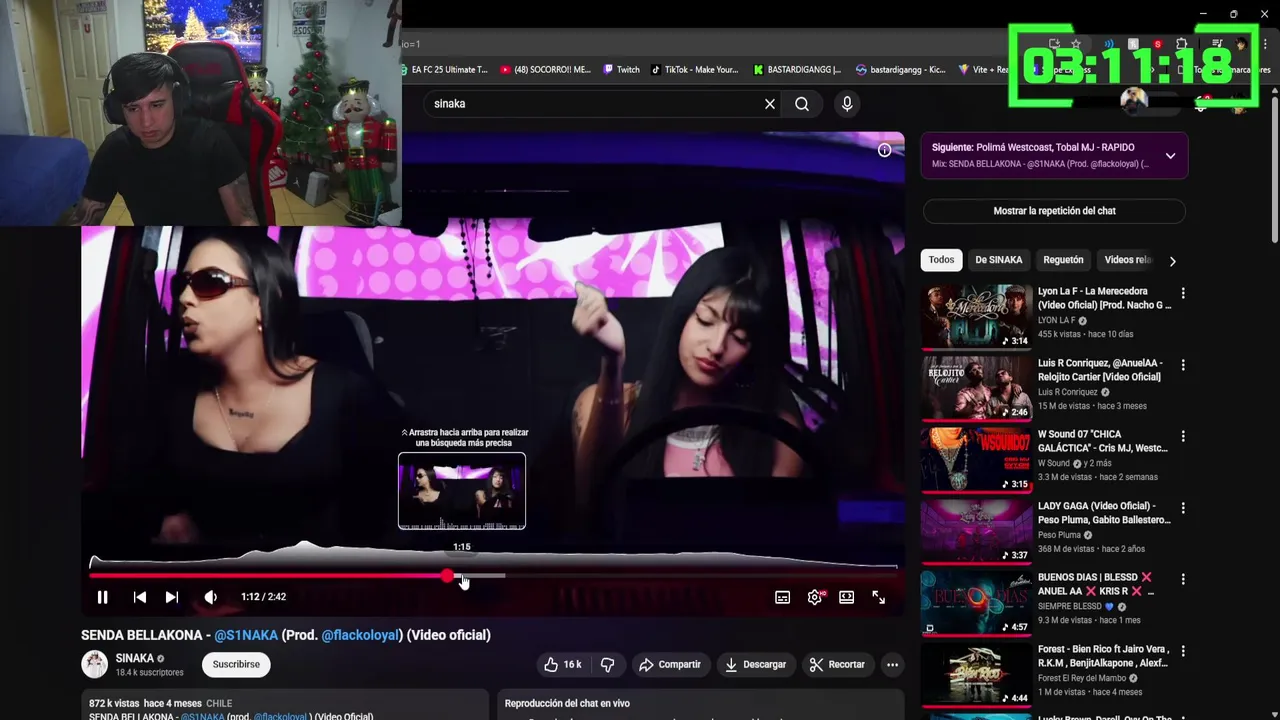Go to the previous video
Screen dimensions: 1280x720
tap(140, 597)
